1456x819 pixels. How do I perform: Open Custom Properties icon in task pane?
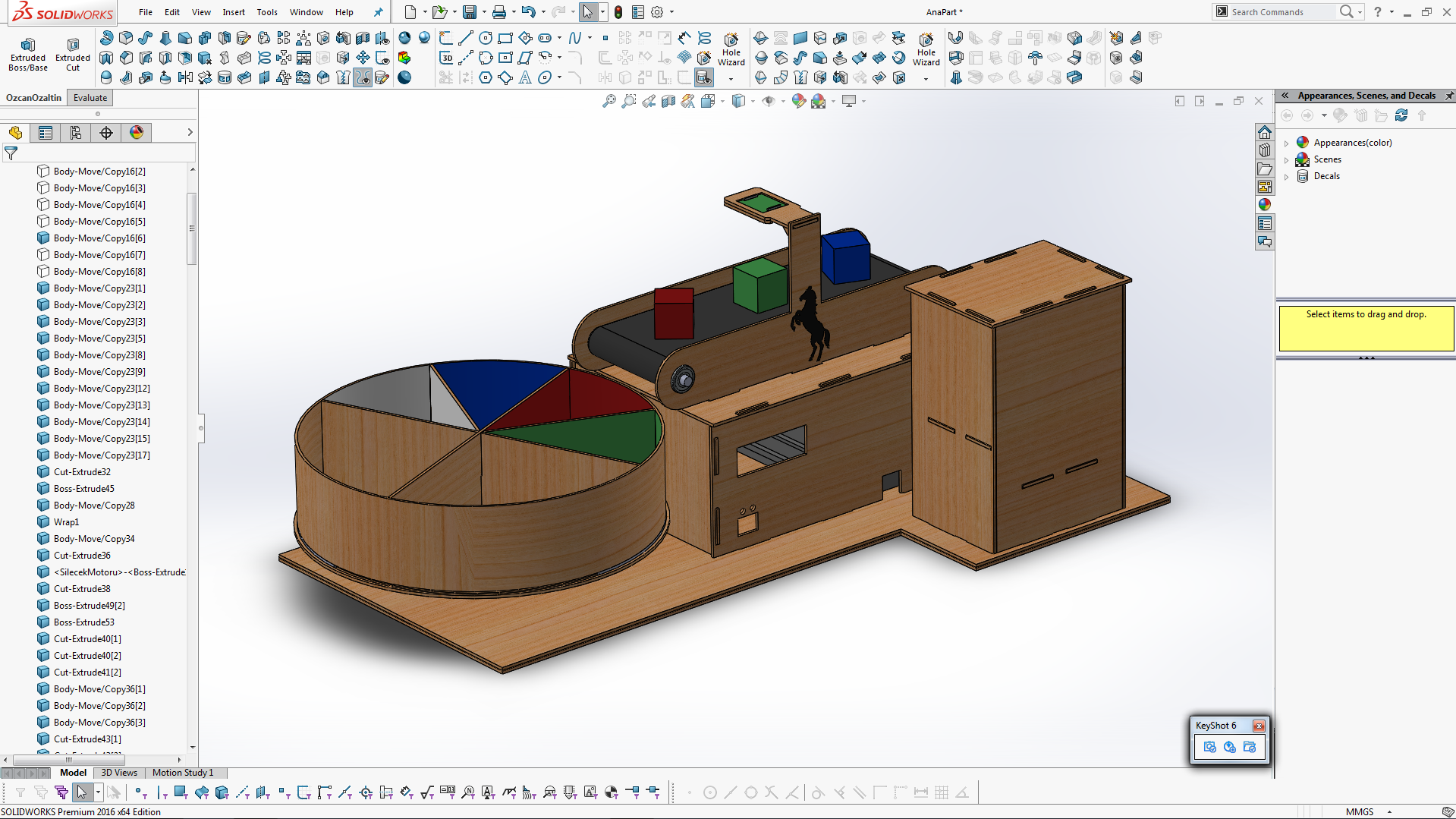(x=1264, y=223)
